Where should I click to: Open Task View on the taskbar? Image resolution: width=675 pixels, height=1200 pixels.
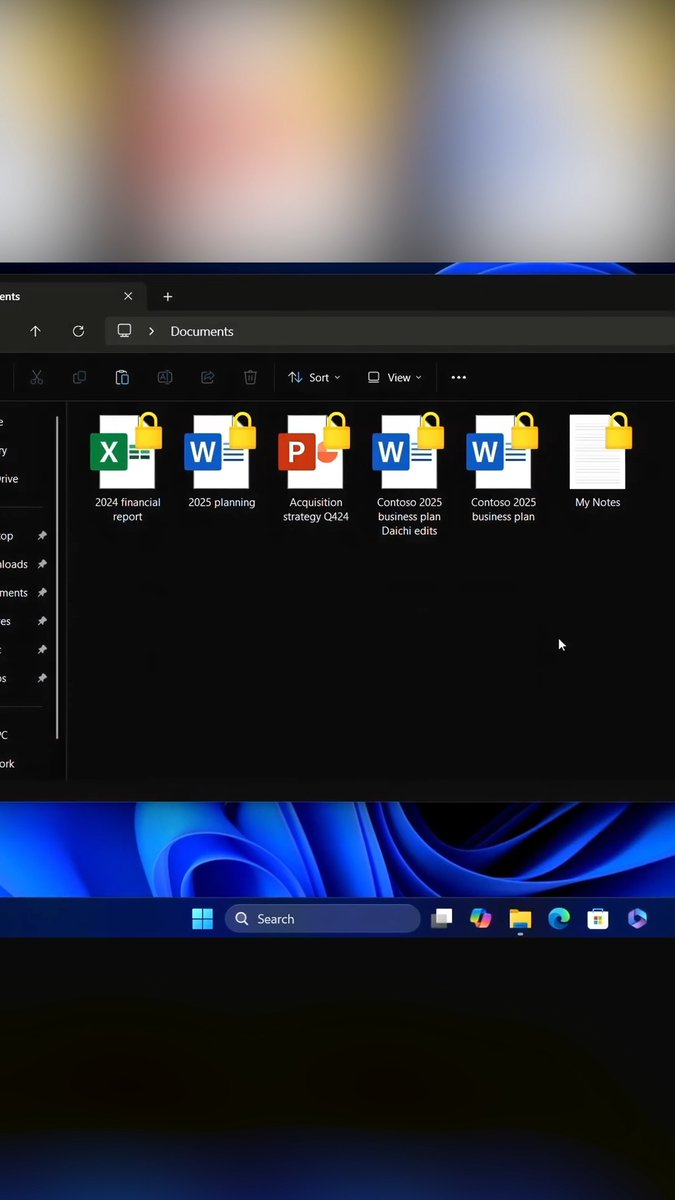coord(442,919)
